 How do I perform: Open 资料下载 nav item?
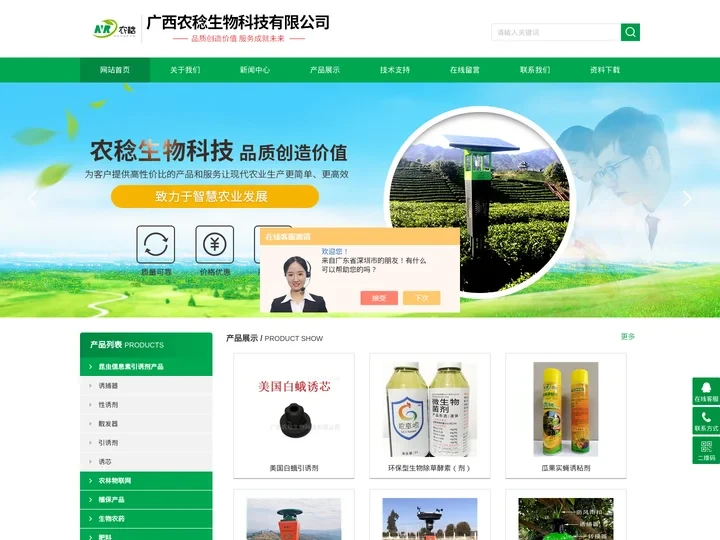tap(605, 70)
